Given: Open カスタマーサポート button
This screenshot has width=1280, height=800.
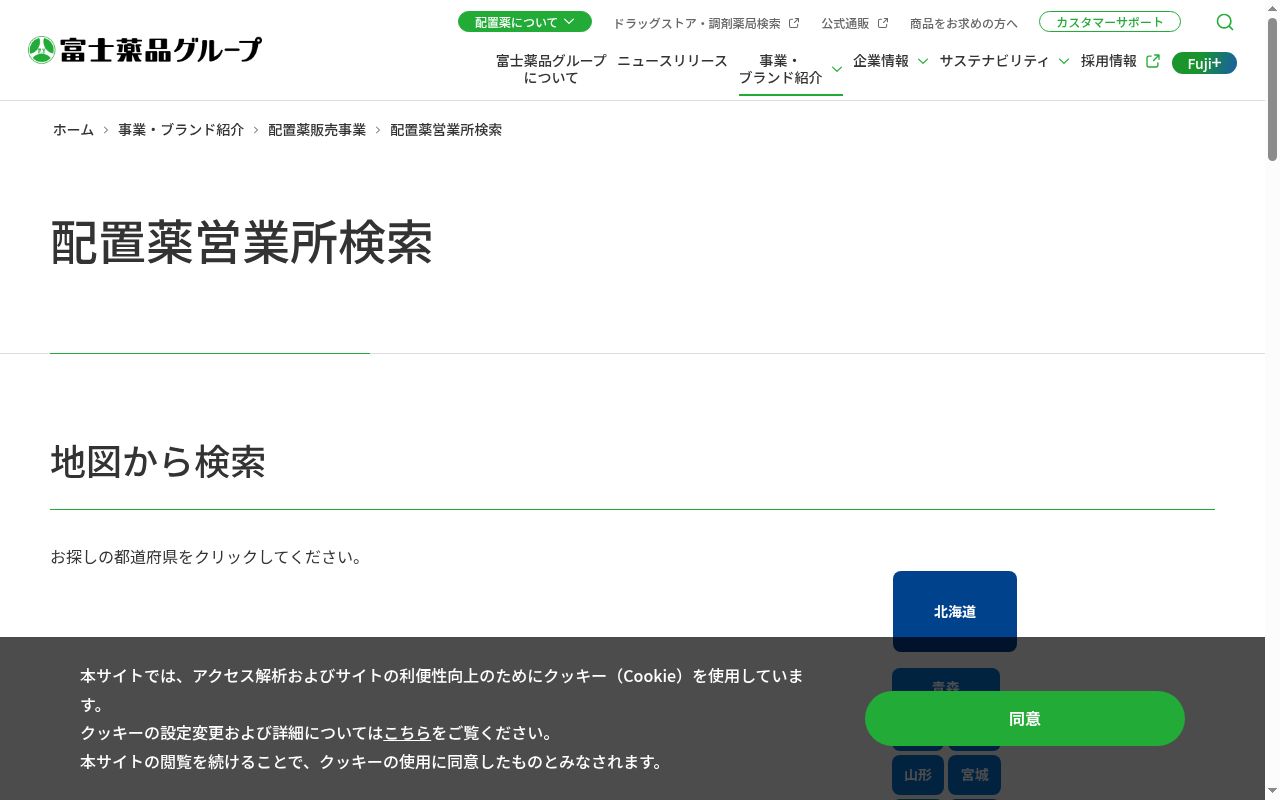Looking at the screenshot, I should coord(1110,22).
